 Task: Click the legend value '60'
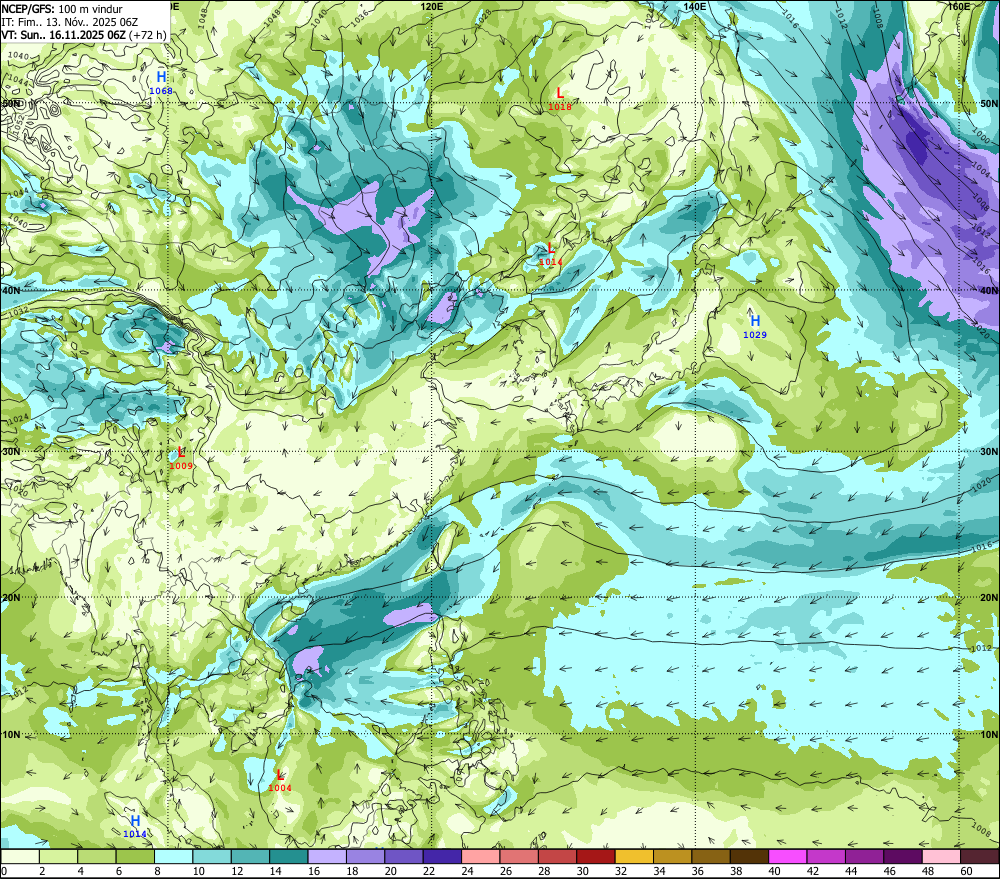(x=966, y=871)
